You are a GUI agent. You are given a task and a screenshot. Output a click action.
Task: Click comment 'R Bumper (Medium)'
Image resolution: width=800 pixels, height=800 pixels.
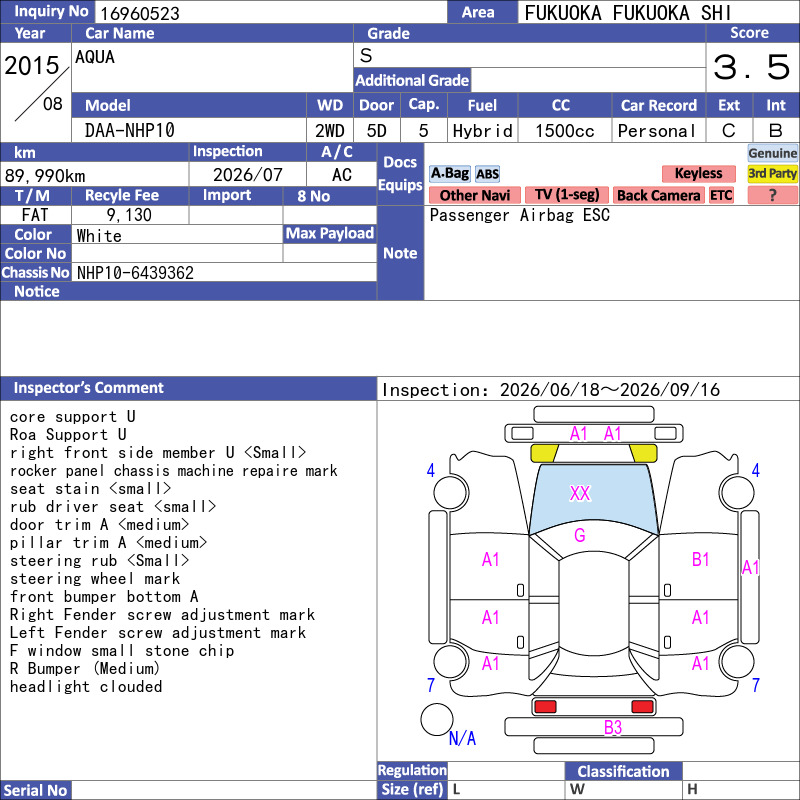tap(85, 668)
